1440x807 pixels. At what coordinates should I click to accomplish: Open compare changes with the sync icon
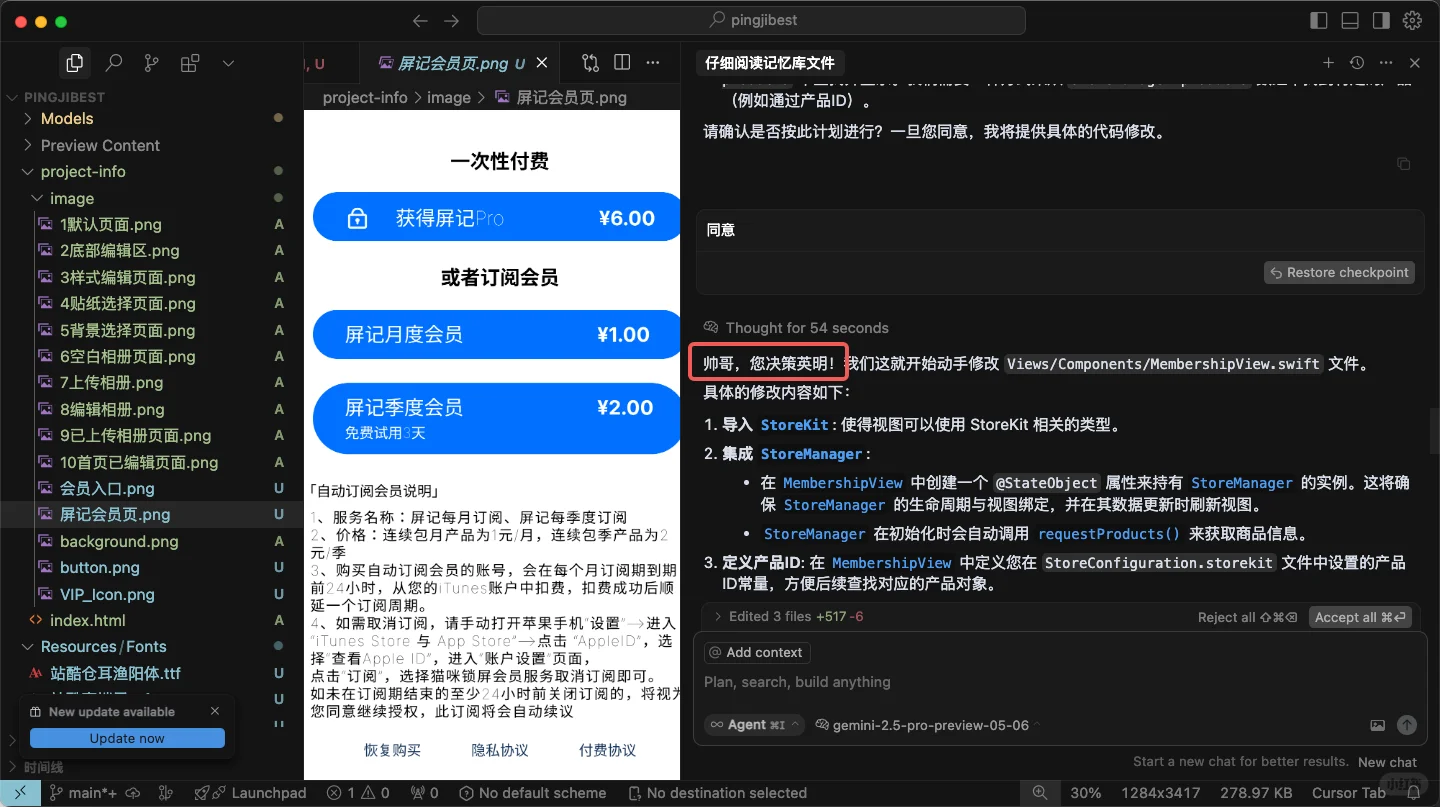(589, 62)
